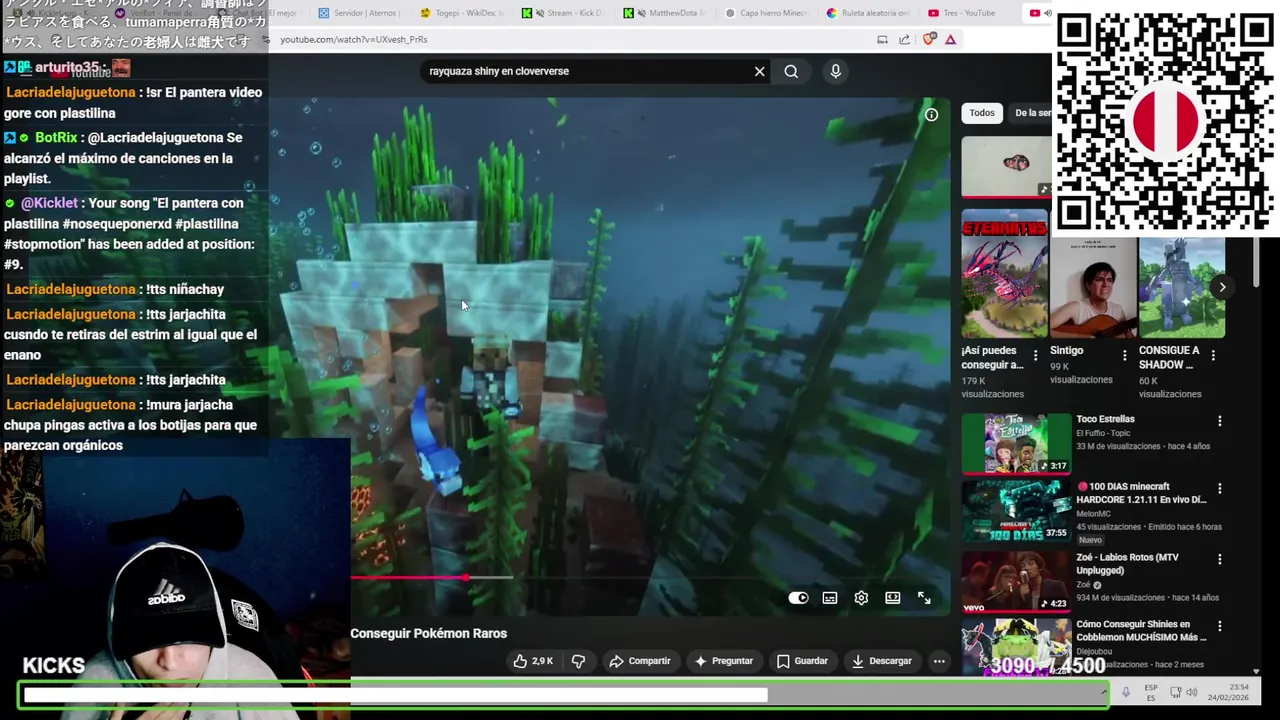Open the player settings gear

coord(861,598)
